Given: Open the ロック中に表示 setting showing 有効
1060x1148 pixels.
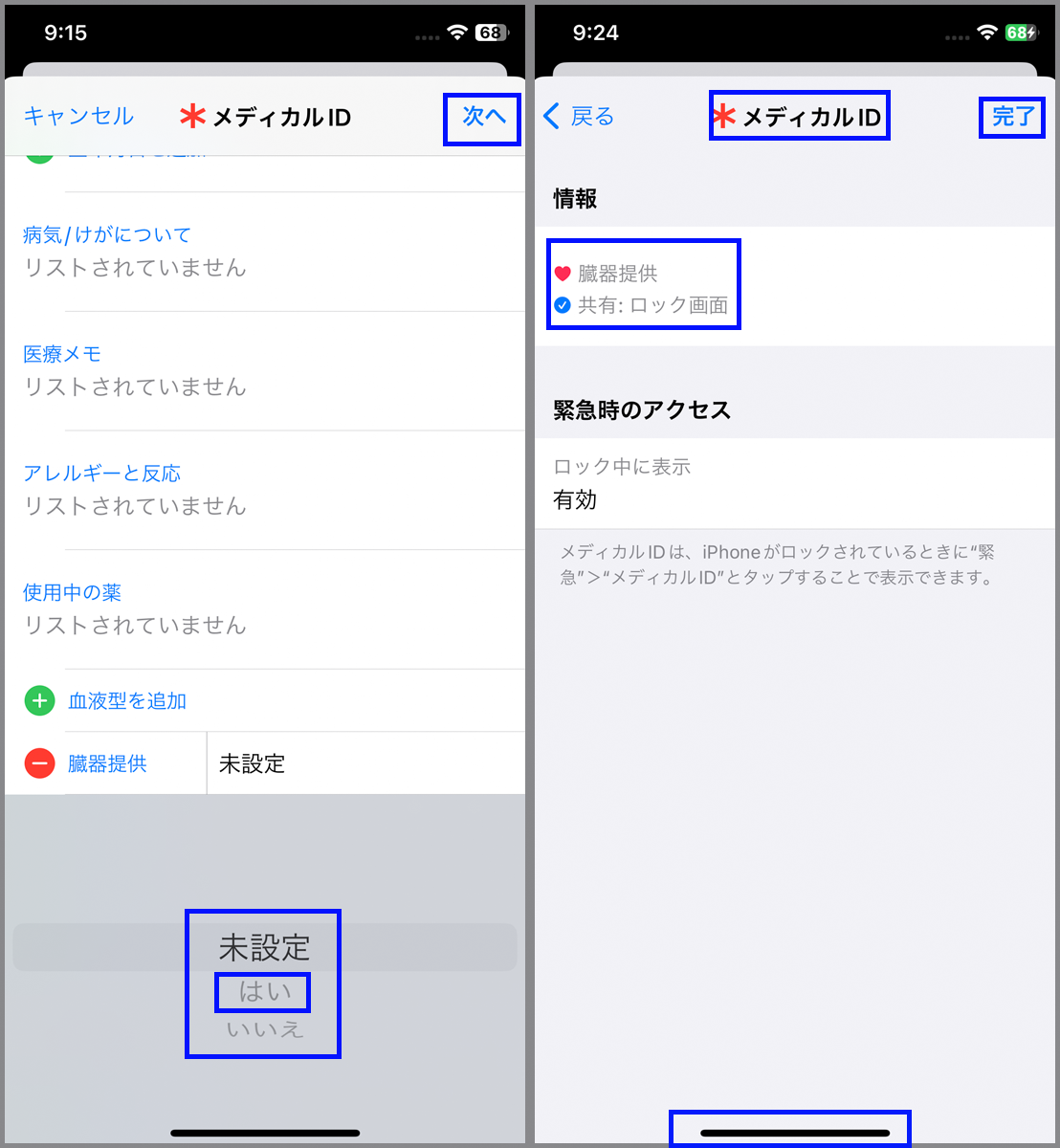Looking at the screenshot, I should tap(795, 483).
